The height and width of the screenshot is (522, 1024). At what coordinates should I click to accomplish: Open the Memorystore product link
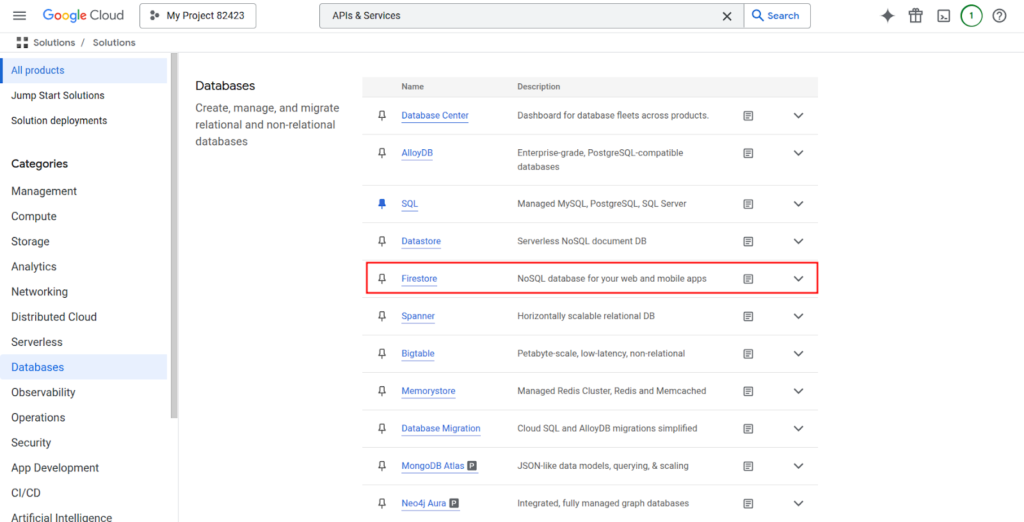[428, 391]
